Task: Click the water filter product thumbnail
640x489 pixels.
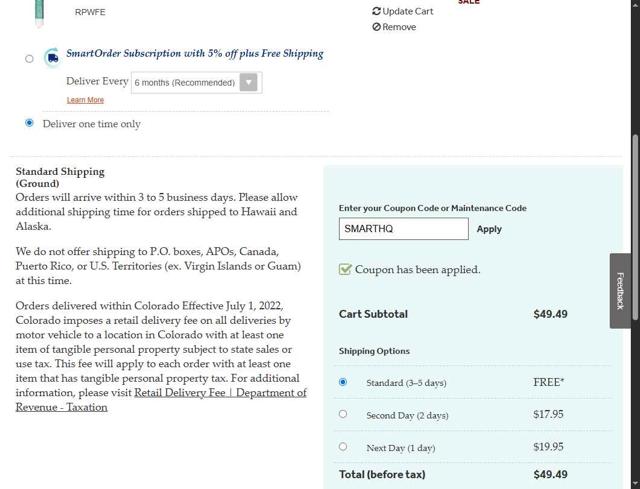Action: (39, 12)
